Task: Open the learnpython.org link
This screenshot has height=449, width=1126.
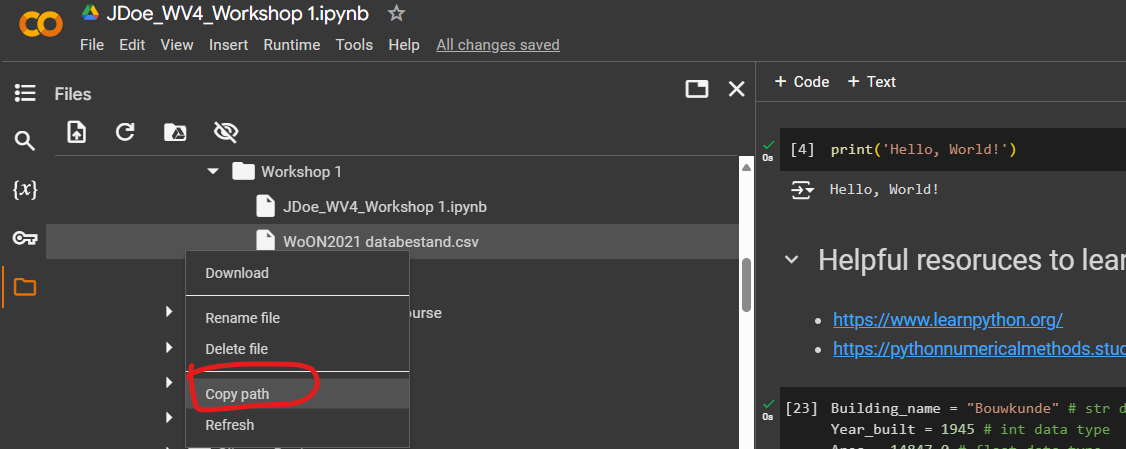Action: click(947, 320)
